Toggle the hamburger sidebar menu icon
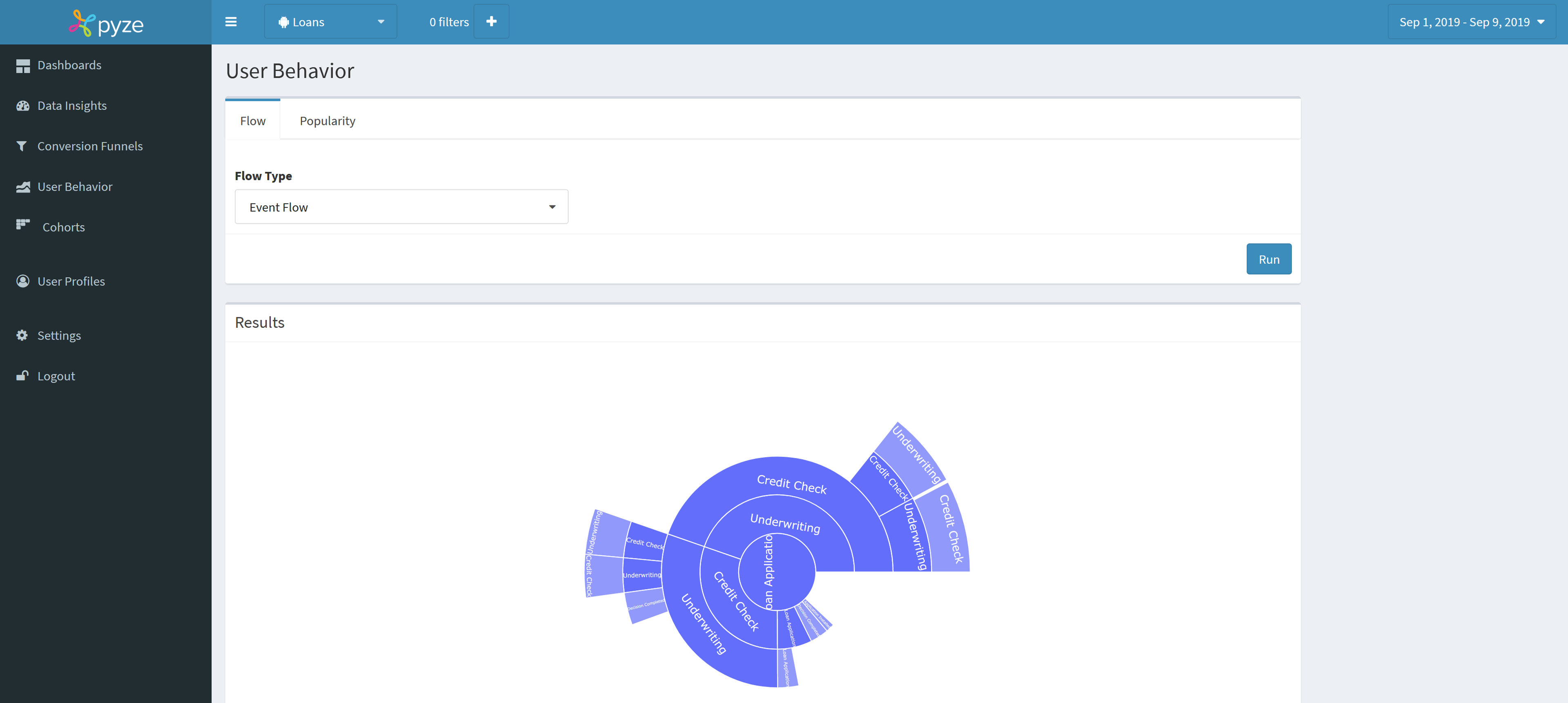1568x703 pixels. (x=231, y=22)
